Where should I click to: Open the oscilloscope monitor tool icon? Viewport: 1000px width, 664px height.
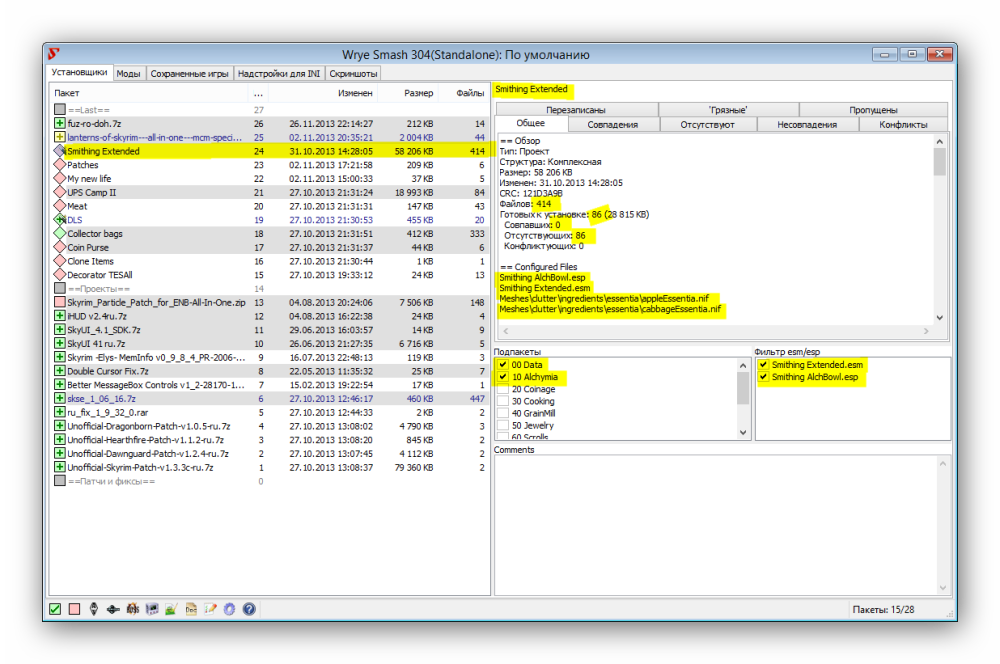point(152,609)
